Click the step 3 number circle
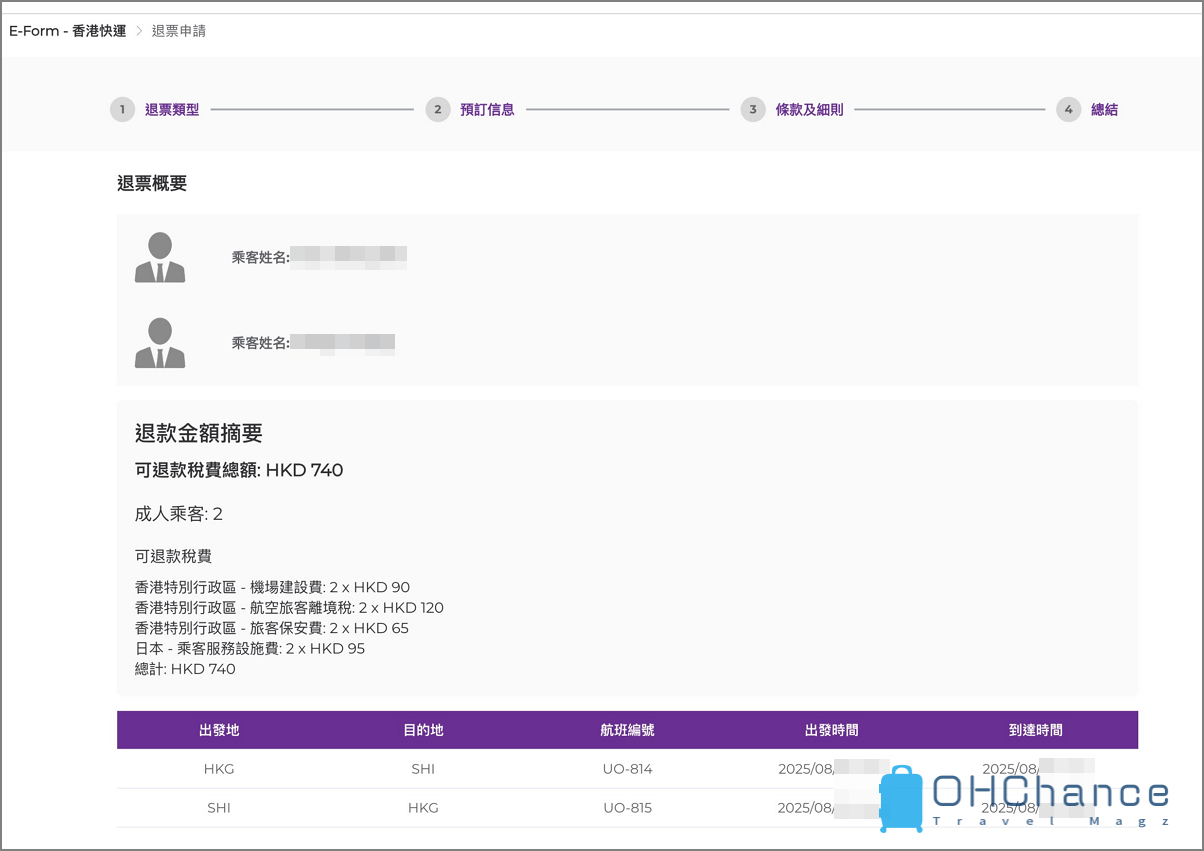The image size is (1204, 851). 753,110
